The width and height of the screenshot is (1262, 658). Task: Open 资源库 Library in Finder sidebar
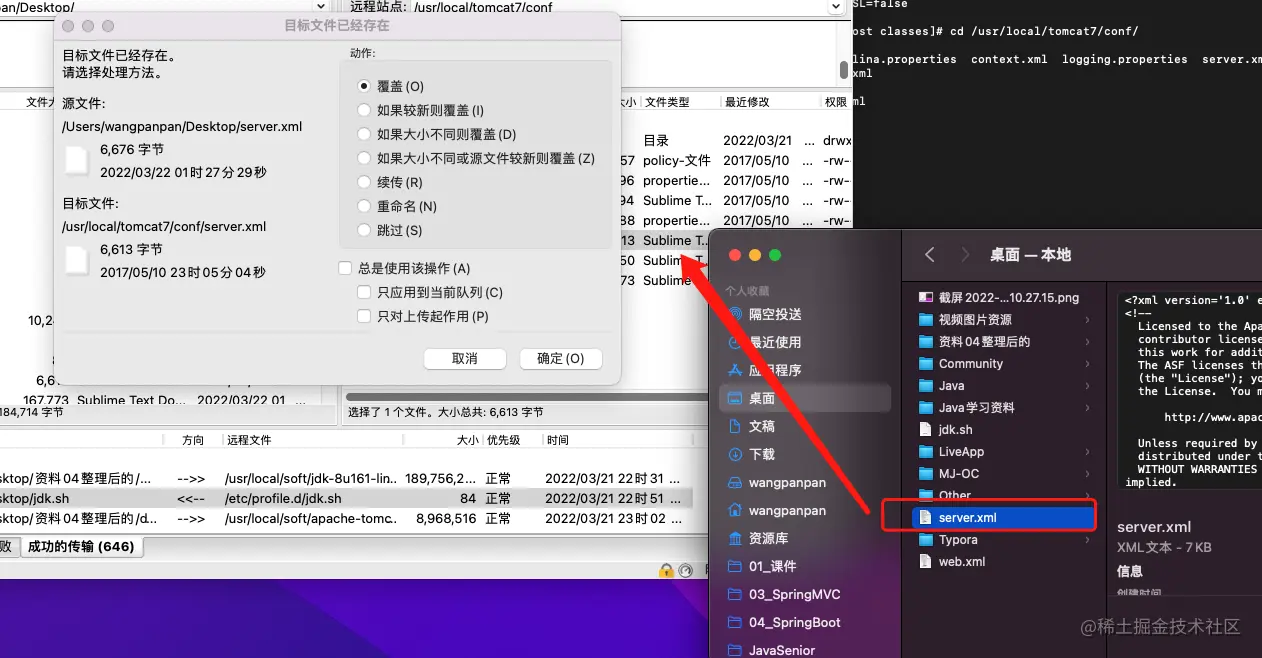[x=758, y=538]
